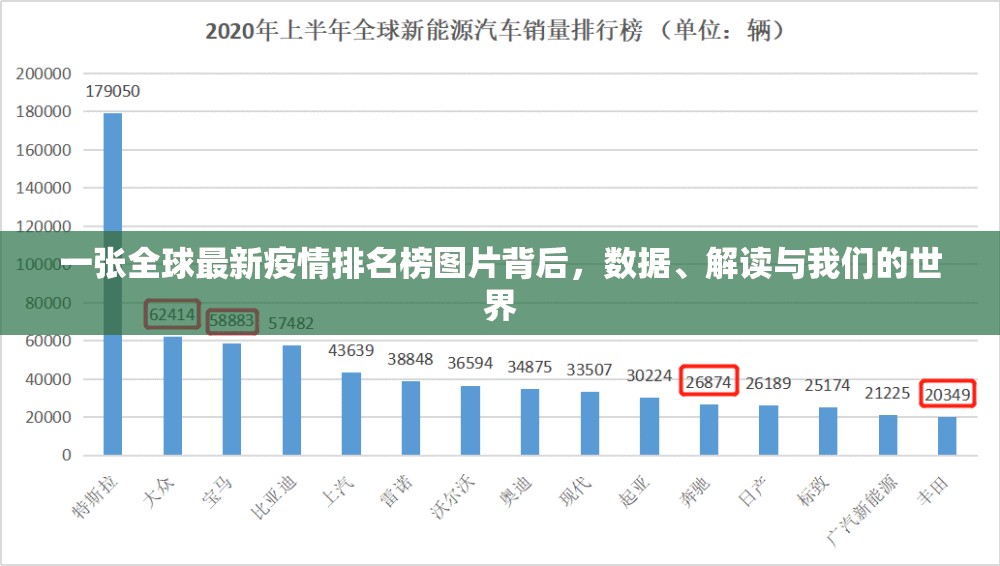Select the 丰田 bar in the chart
Screen dimensions: 1000x566
pos(947,436)
